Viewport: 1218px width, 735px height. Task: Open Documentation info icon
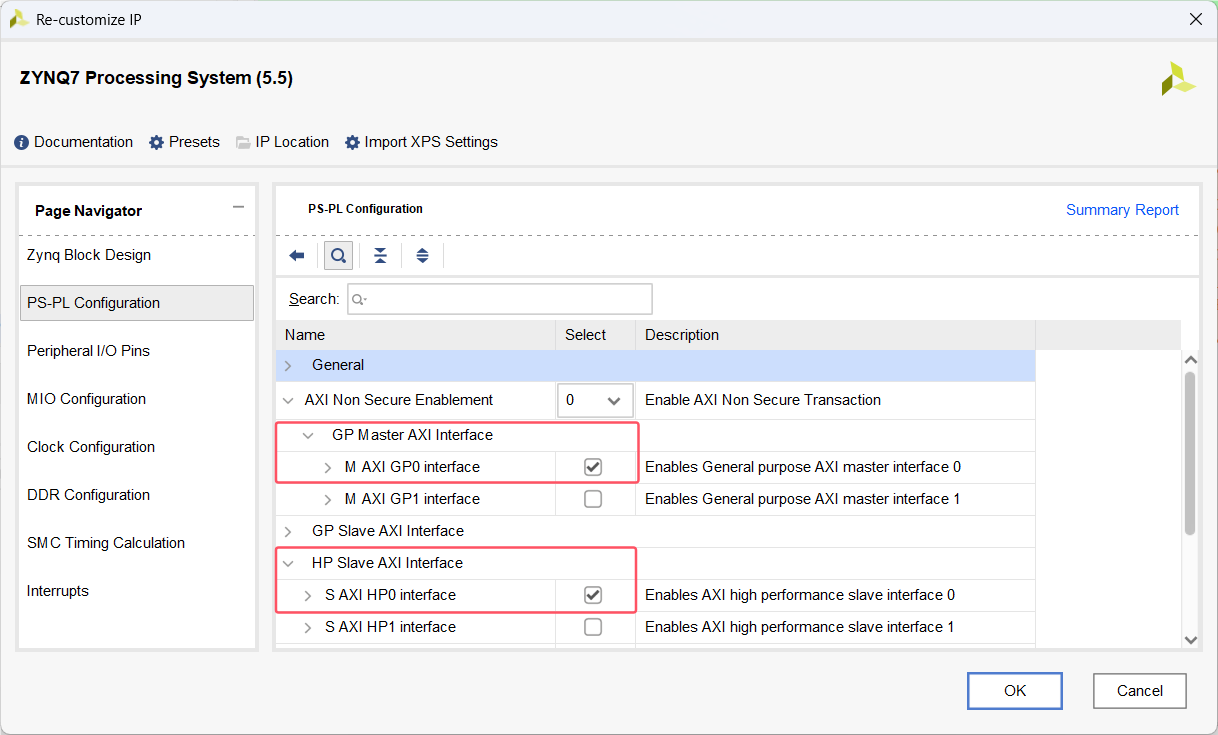point(22,143)
